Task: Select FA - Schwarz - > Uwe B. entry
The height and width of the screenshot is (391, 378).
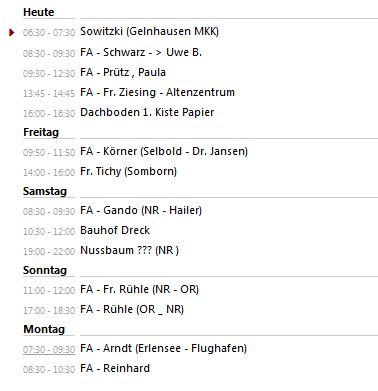Action: coord(141,52)
